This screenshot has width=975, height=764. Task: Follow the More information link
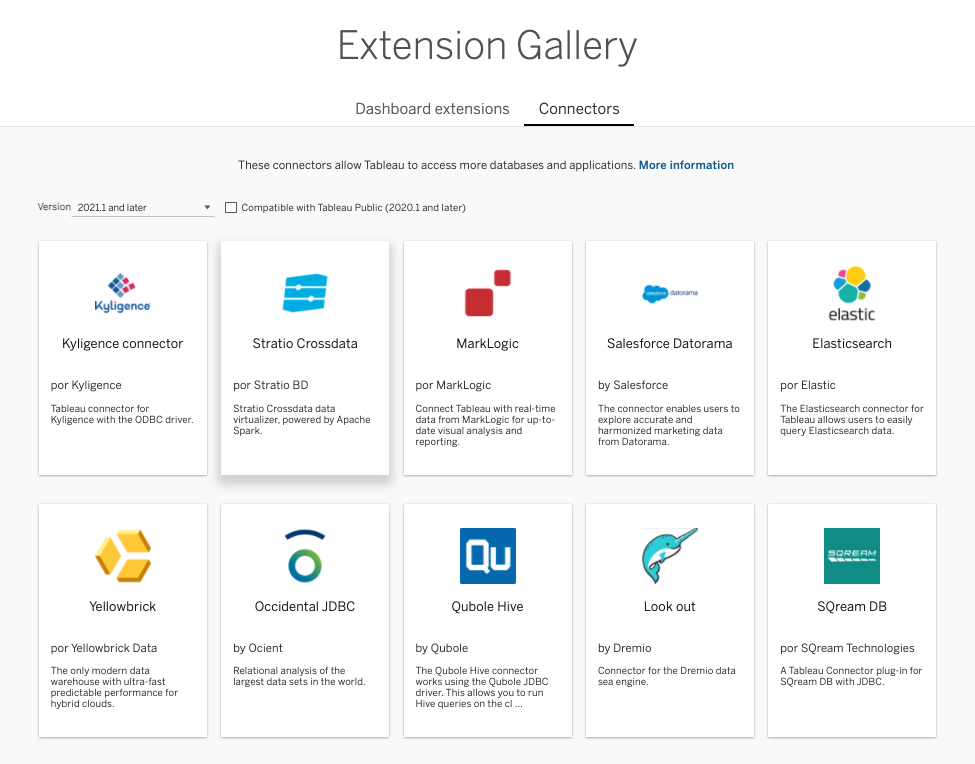click(x=686, y=165)
